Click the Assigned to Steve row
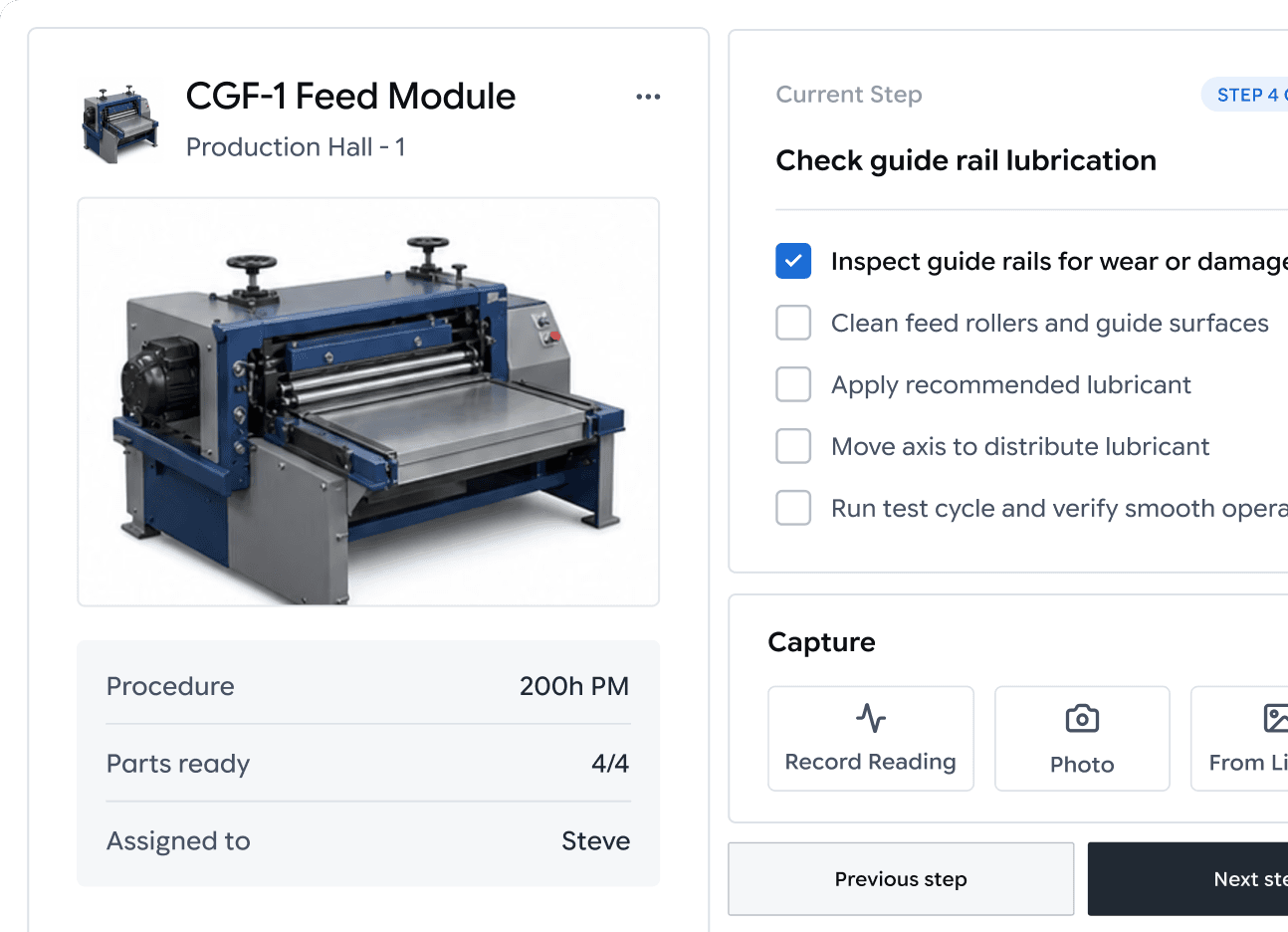1288x932 pixels. tap(368, 841)
